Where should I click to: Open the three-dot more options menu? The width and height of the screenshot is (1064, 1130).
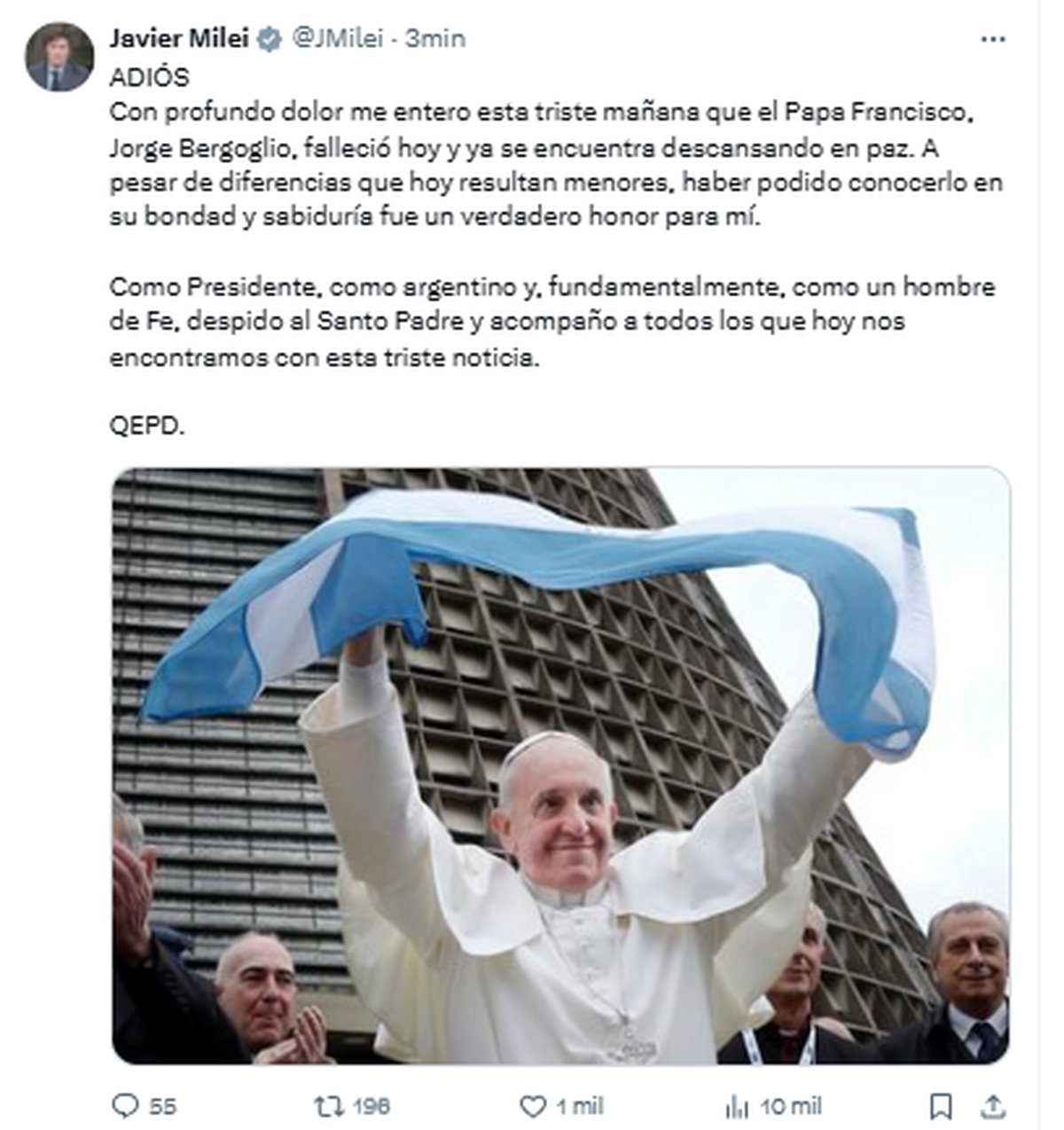coord(993,39)
